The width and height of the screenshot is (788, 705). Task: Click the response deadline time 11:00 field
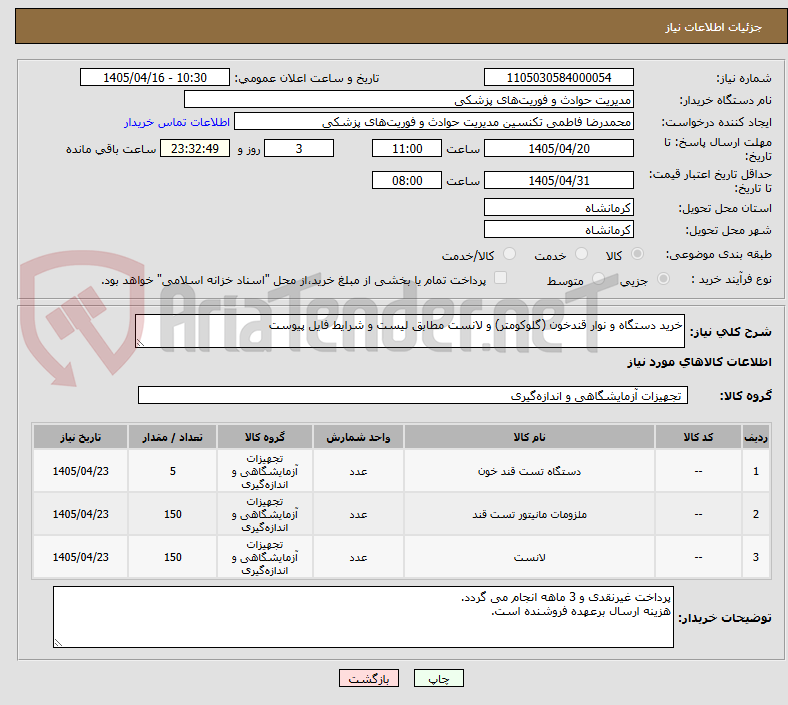tap(407, 148)
